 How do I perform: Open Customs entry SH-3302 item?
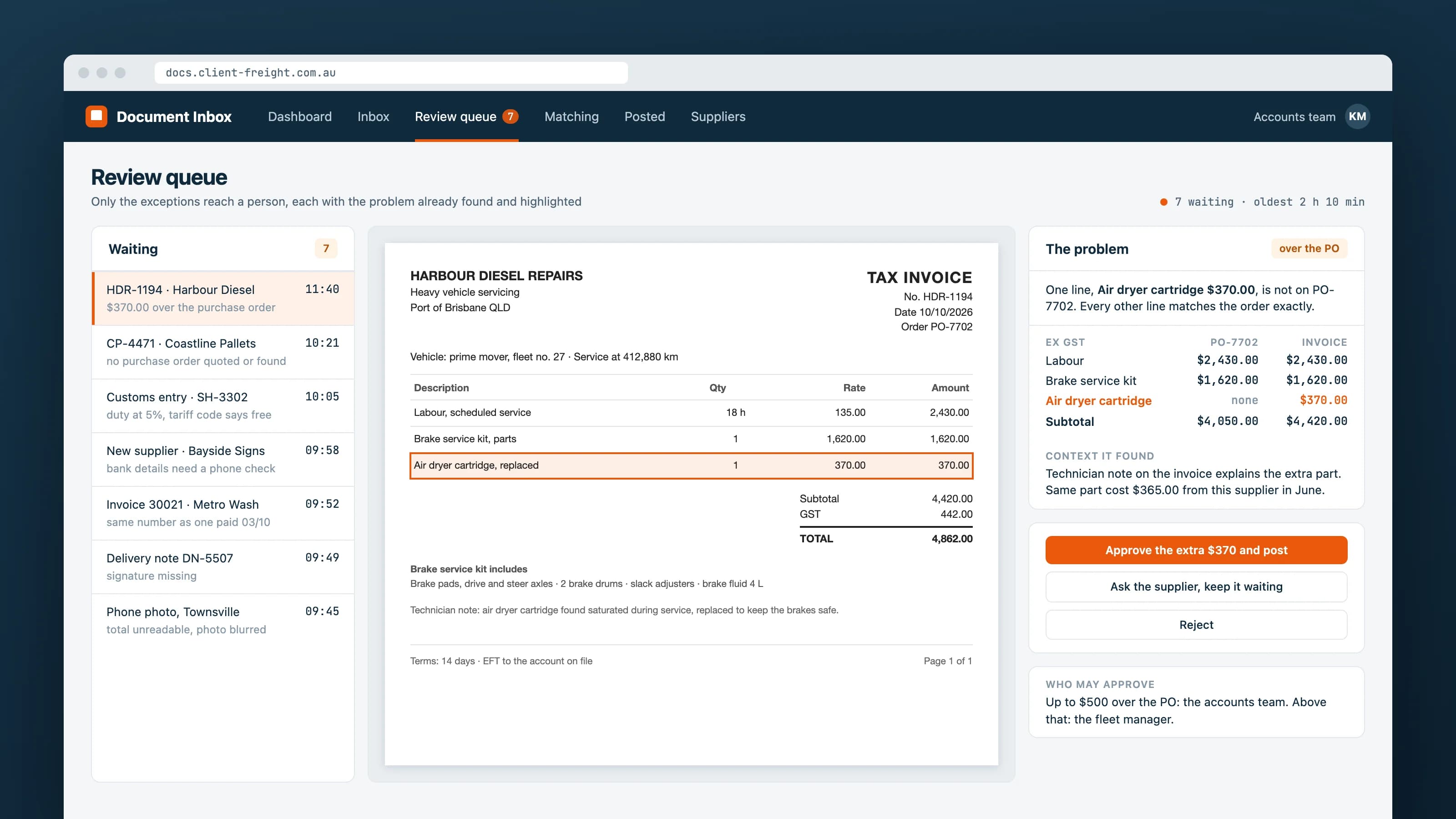click(222, 406)
